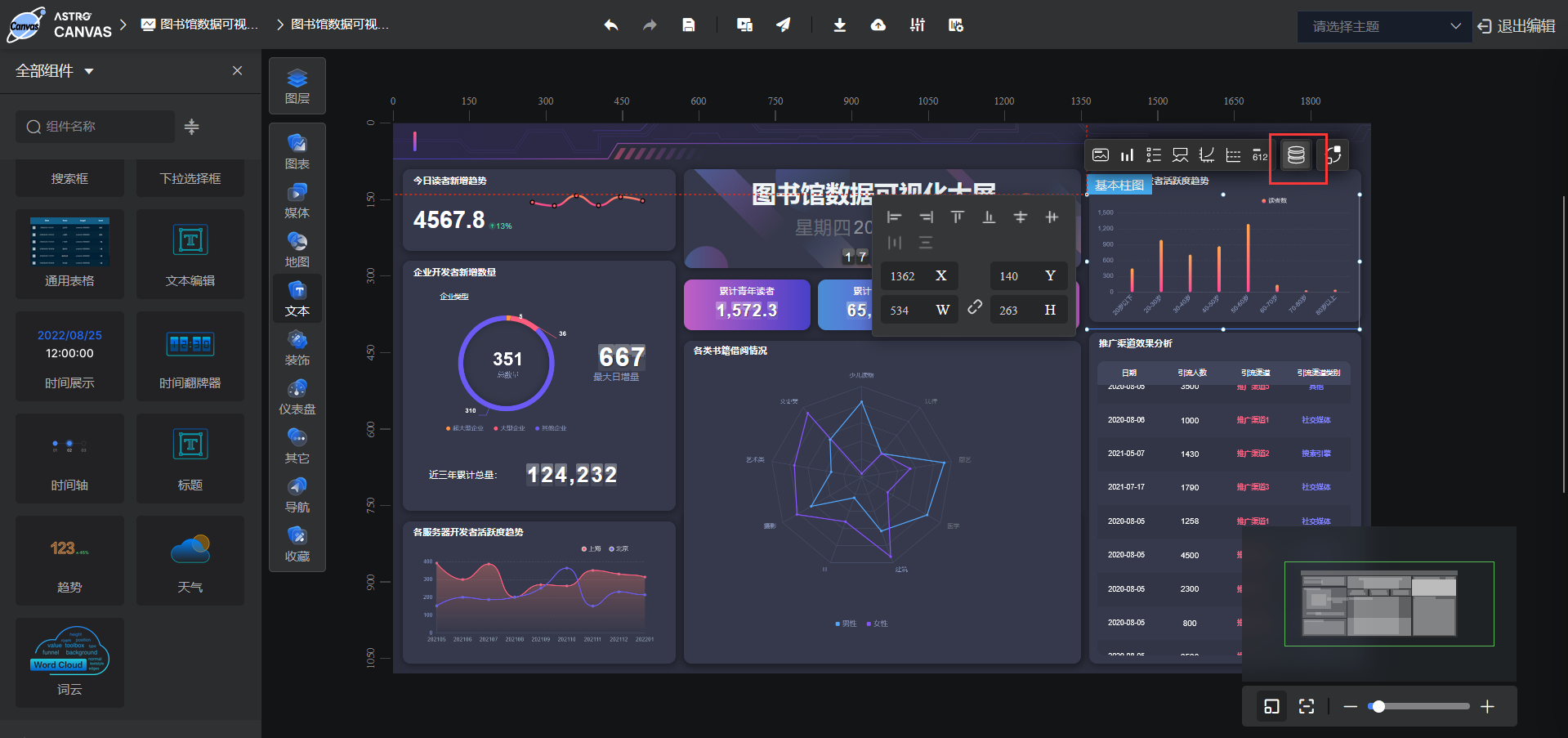
Task: Select the 图表 chart component category
Action: pyautogui.click(x=297, y=151)
